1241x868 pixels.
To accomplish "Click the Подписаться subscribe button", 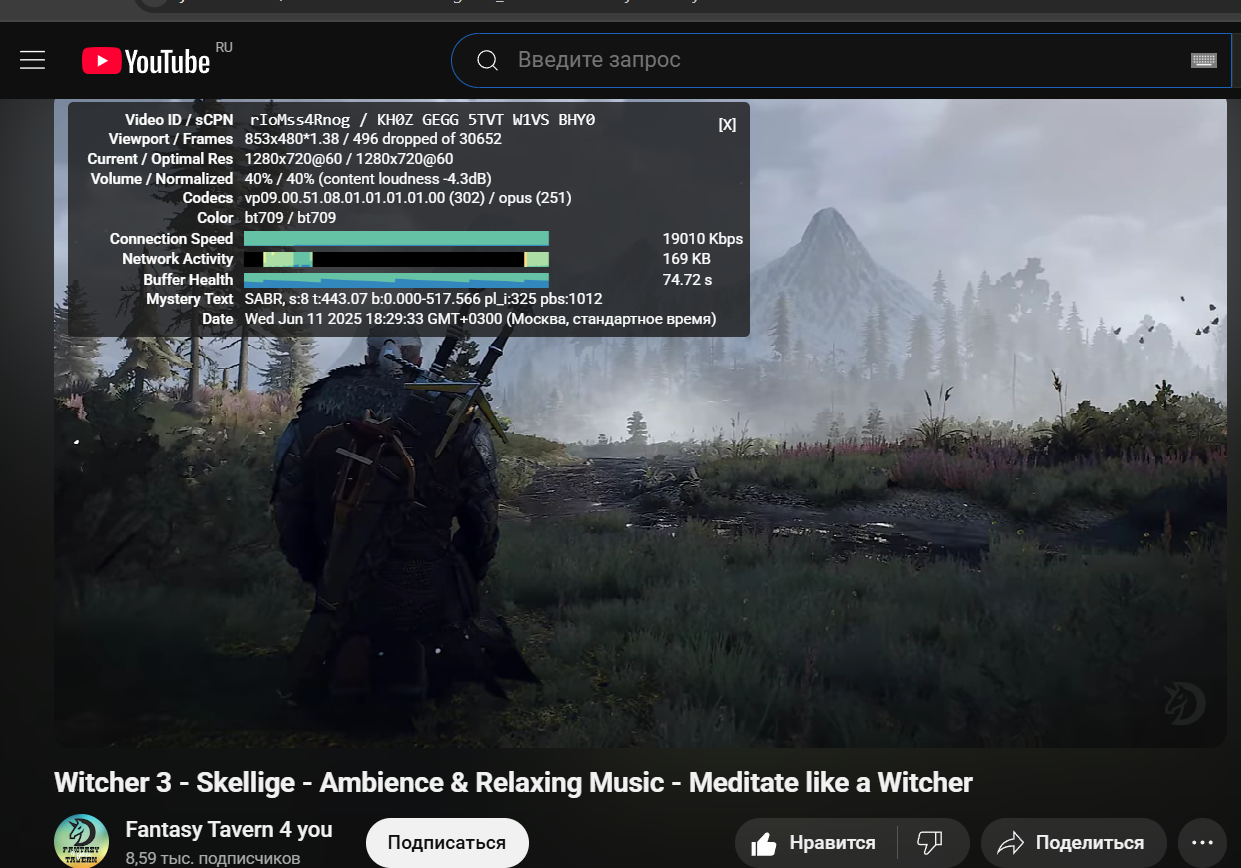I will pos(447,843).
